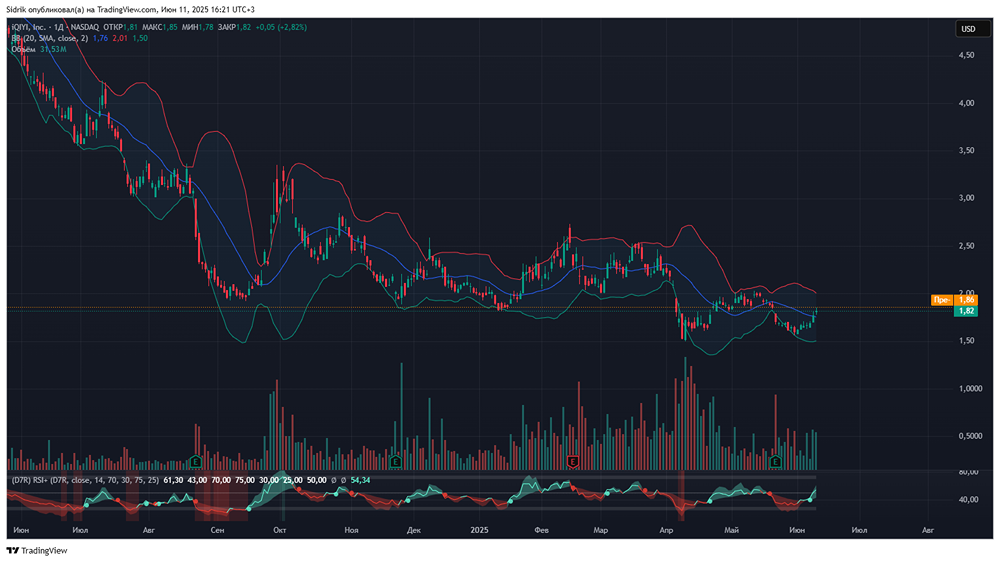Click the 1,0000 volume axis label

click(970, 388)
